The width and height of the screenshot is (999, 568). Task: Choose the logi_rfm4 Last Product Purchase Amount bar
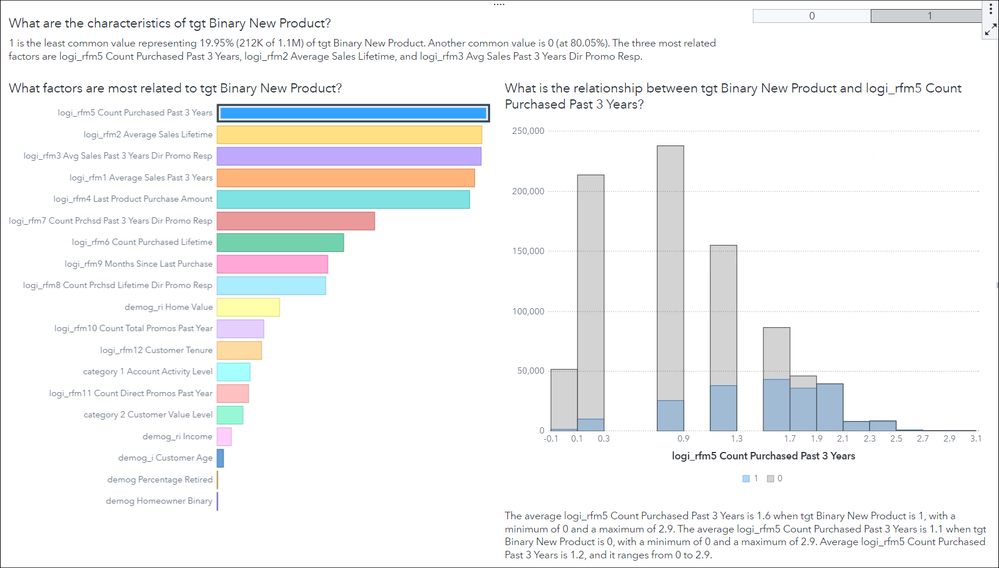(x=343, y=199)
